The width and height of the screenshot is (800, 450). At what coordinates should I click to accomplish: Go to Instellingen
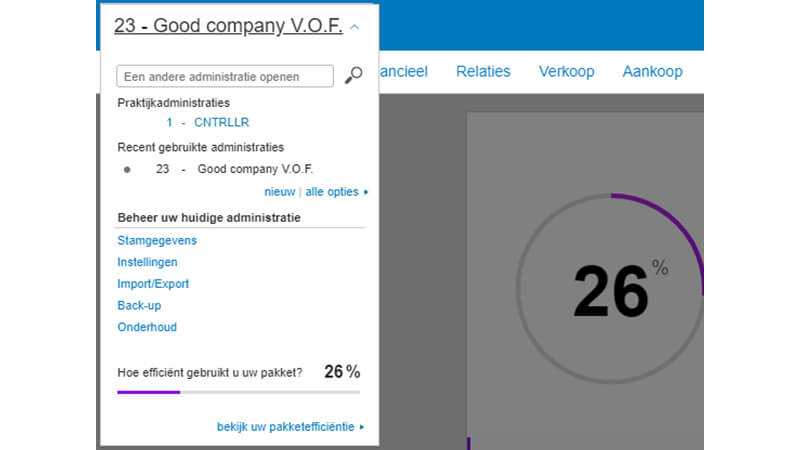147,262
